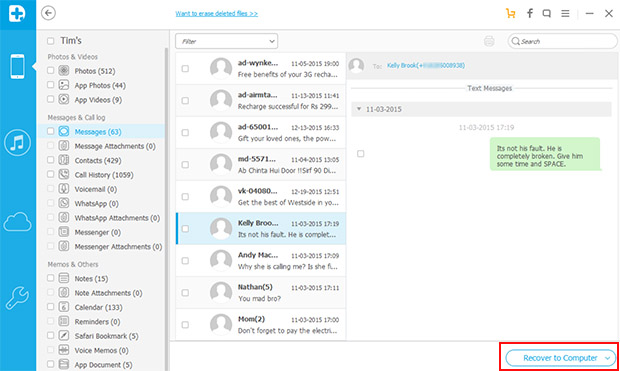This screenshot has width=620, height=371.
Task: Open the md-5571... message
Action: click(261, 165)
